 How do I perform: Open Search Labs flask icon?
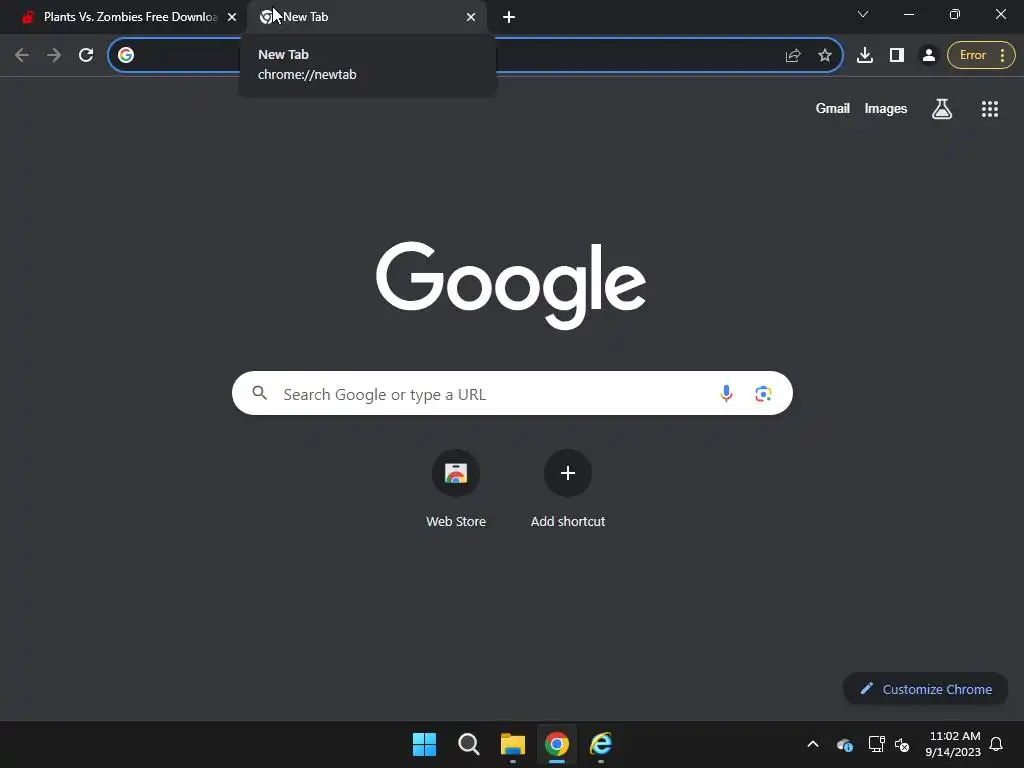tap(942, 108)
